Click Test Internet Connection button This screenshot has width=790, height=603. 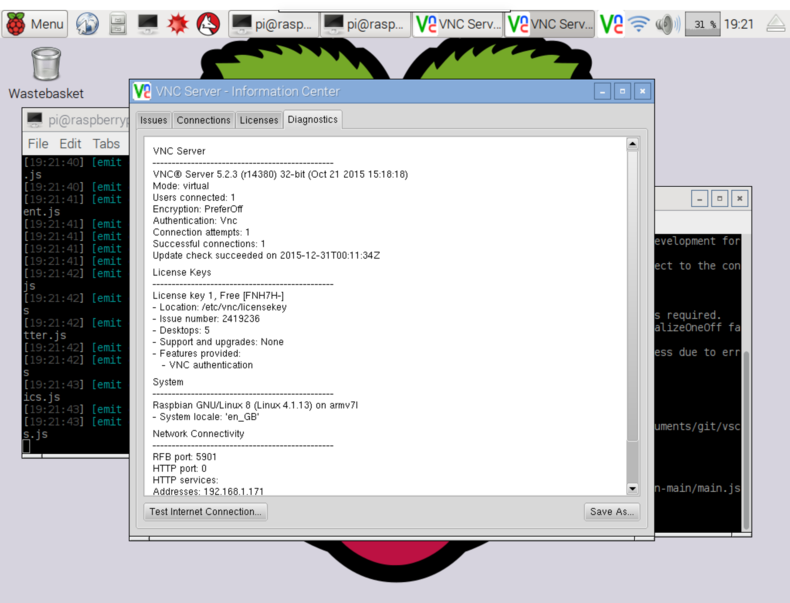(x=206, y=511)
